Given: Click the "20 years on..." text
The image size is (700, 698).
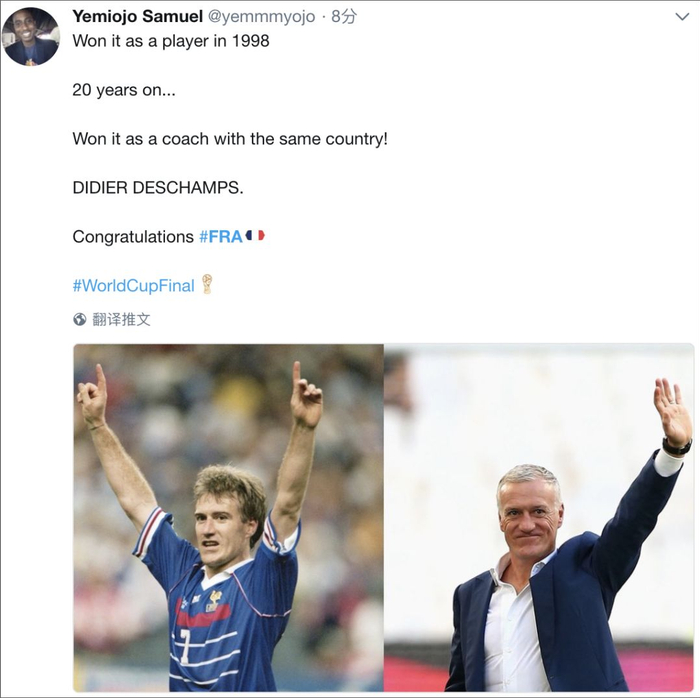Looking at the screenshot, I should tap(123, 89).
